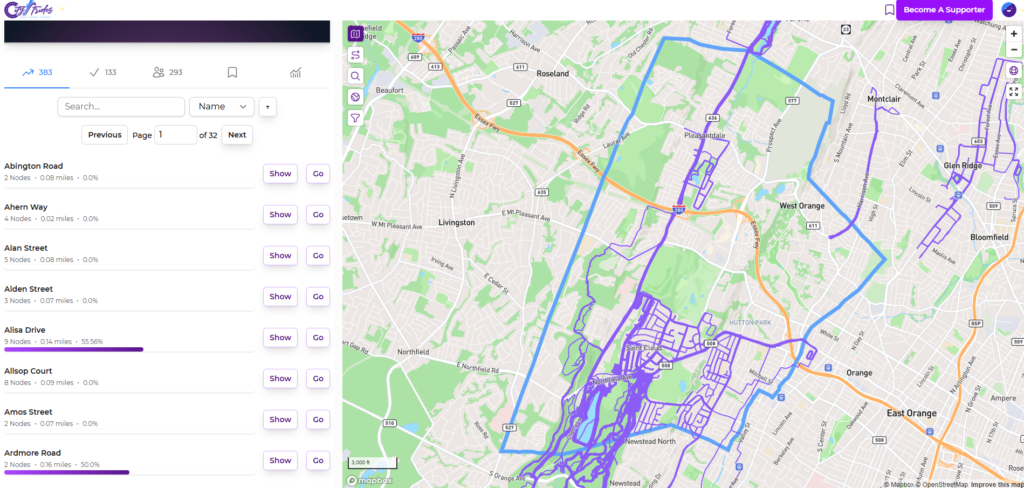The image size is (1024, 488).
Task: Open the 293 people tab
Action: click(x=167, y=72)
